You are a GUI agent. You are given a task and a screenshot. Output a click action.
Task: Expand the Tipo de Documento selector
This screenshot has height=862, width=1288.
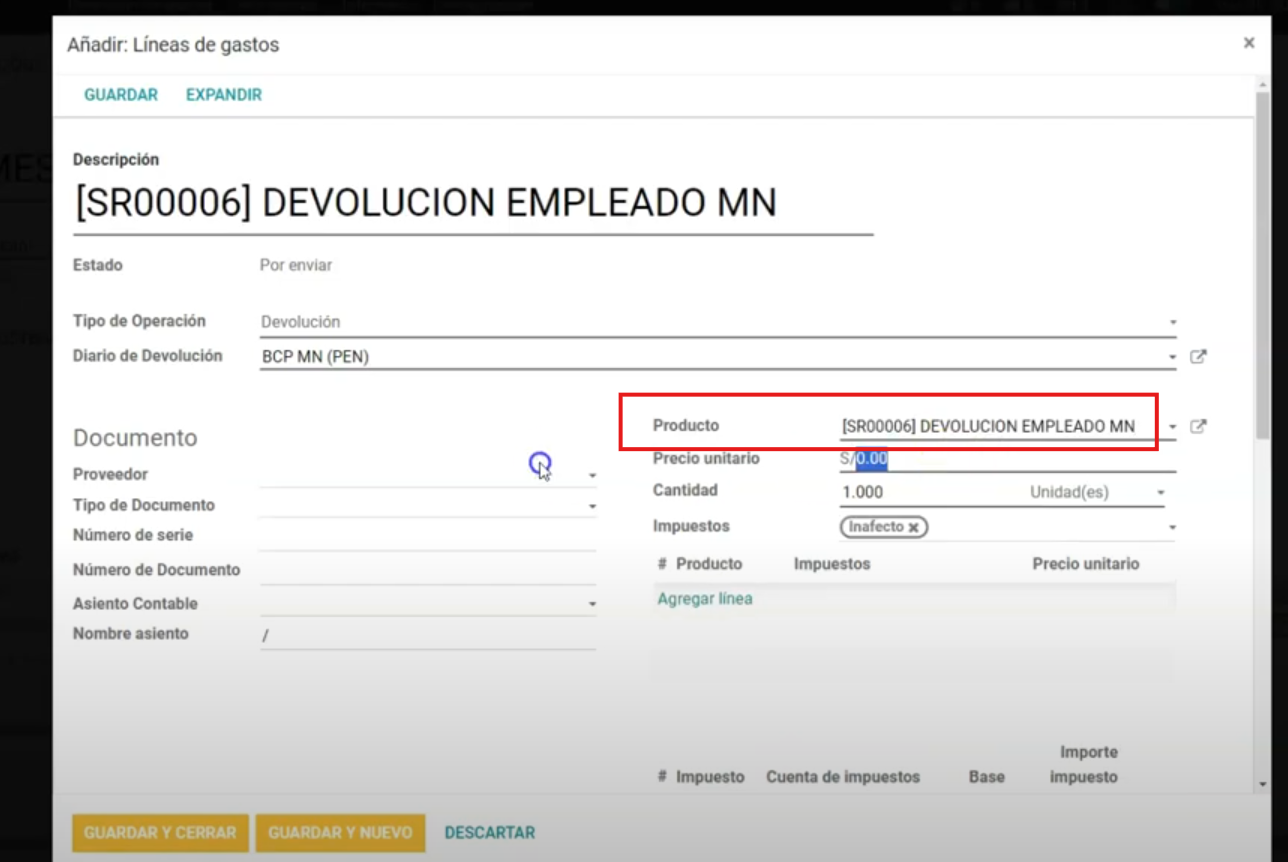tap(592, 505)
